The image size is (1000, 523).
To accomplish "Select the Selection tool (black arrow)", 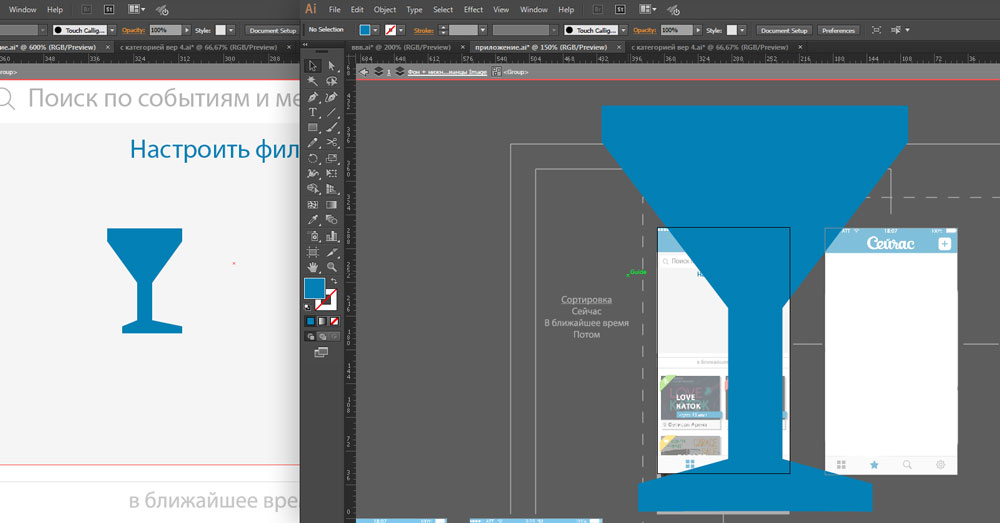I will click(312, 66).
